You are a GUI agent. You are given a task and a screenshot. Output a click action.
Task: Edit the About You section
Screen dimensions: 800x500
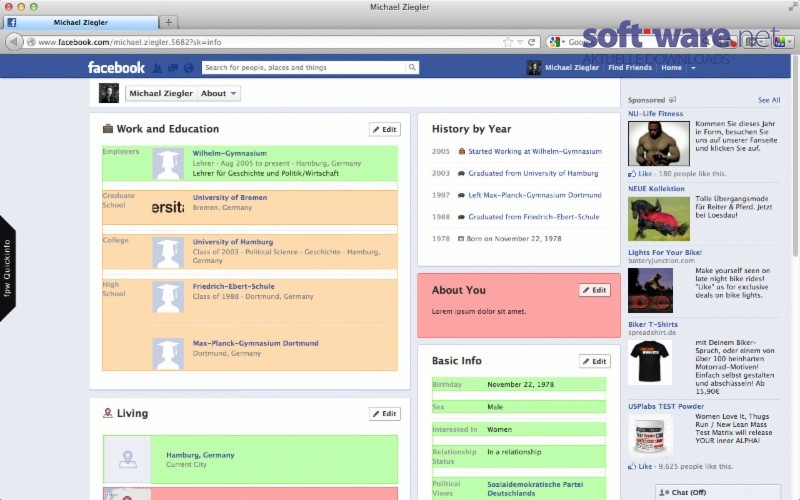pos(594,290)
